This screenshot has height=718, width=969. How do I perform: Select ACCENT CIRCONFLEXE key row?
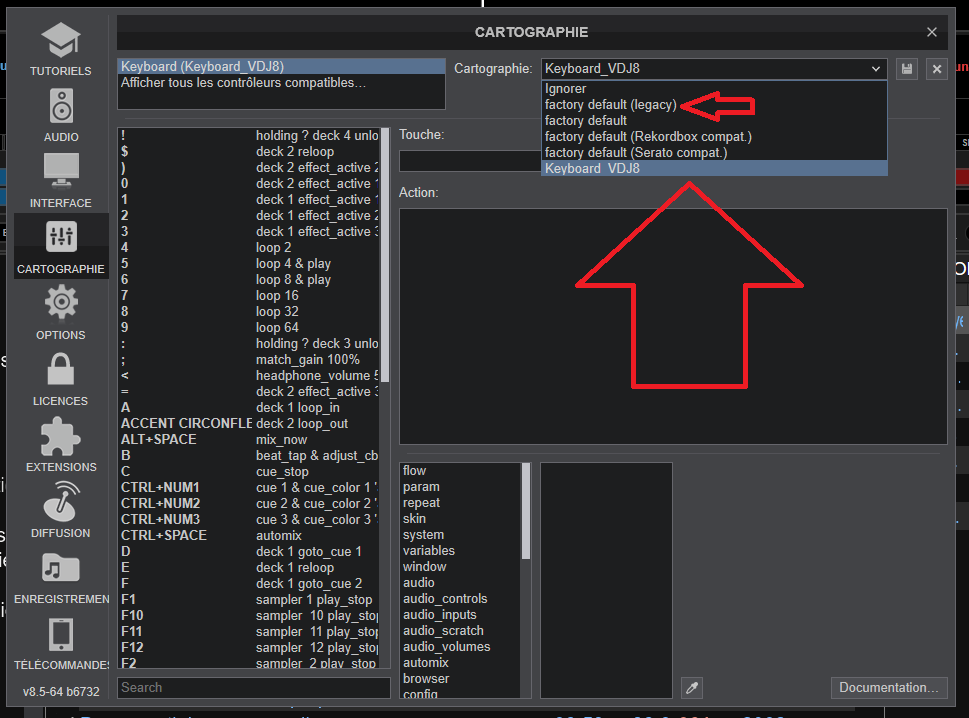[249, 423]
